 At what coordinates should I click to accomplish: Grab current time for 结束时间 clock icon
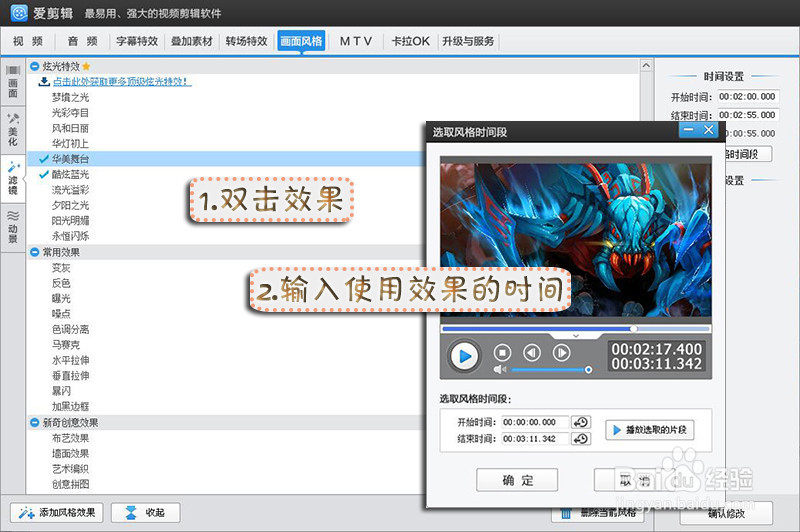tap(581, 439)
